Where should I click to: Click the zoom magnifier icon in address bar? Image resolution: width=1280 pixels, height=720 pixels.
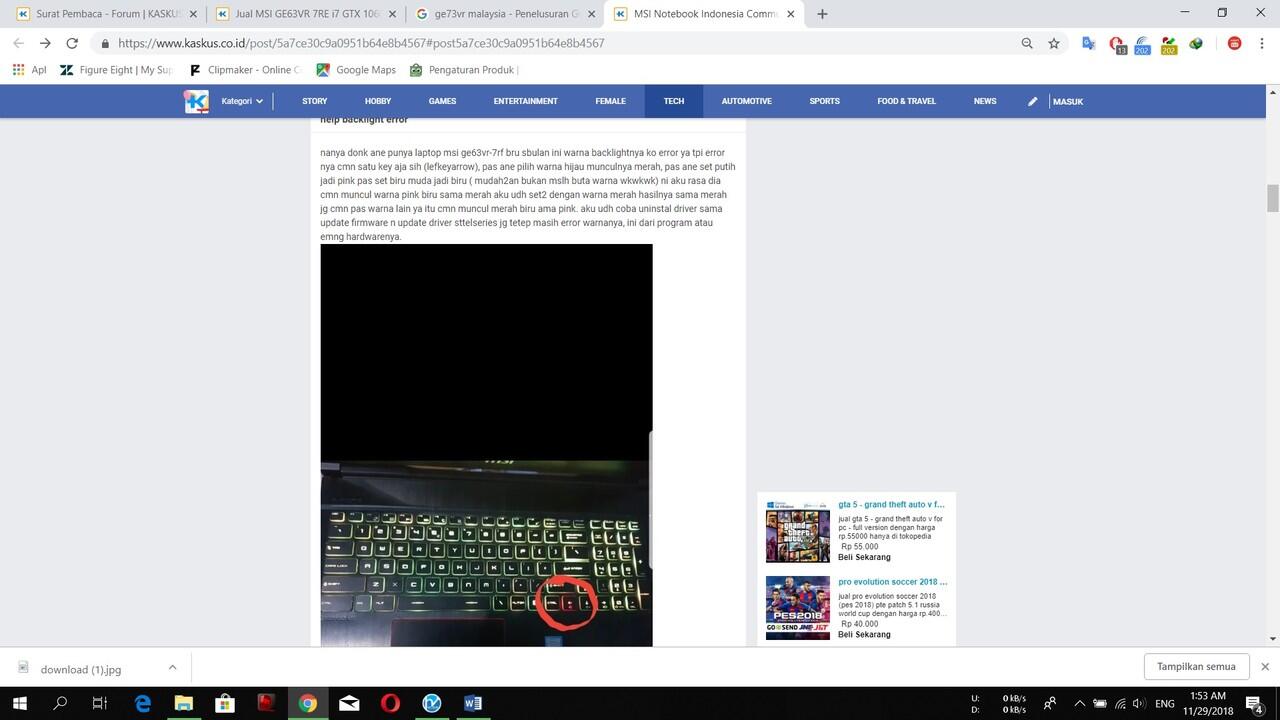pyautogui.click(x=1027, y=43)
